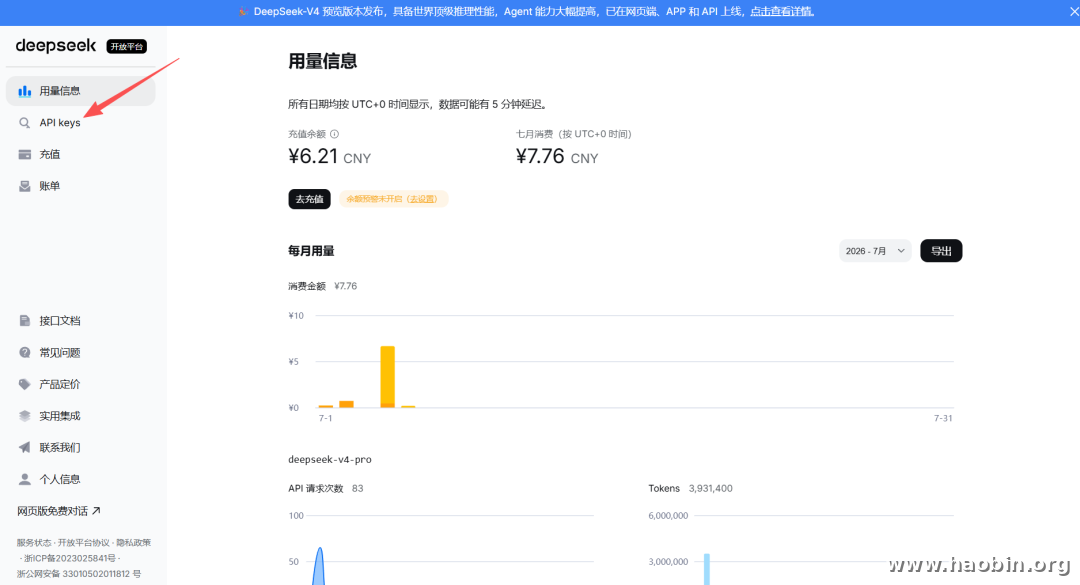Click the API keys magnifier icon
Viewport: 1080px width, 585px height.
[25, 123]
